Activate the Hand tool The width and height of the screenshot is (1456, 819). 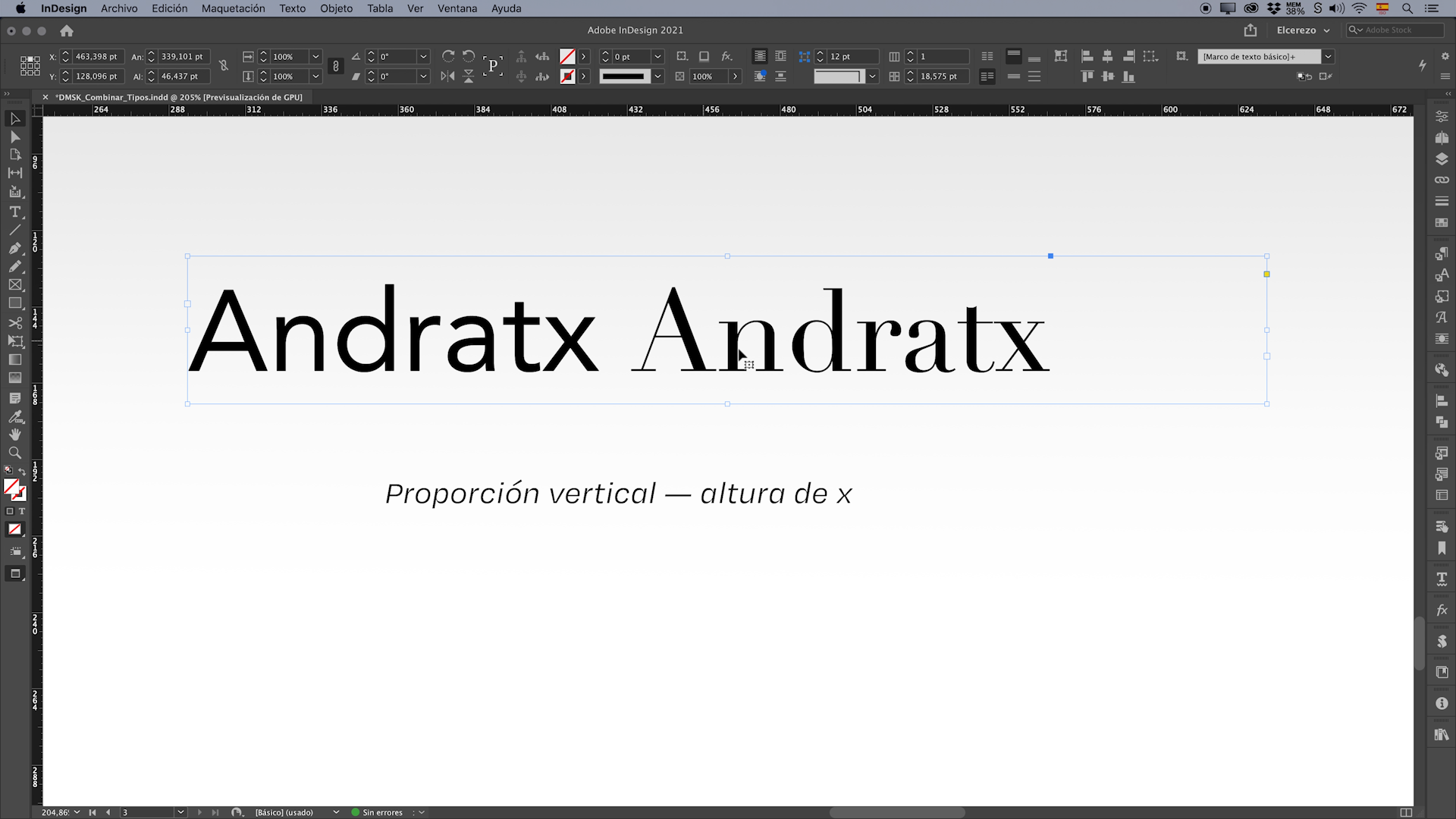15,435
